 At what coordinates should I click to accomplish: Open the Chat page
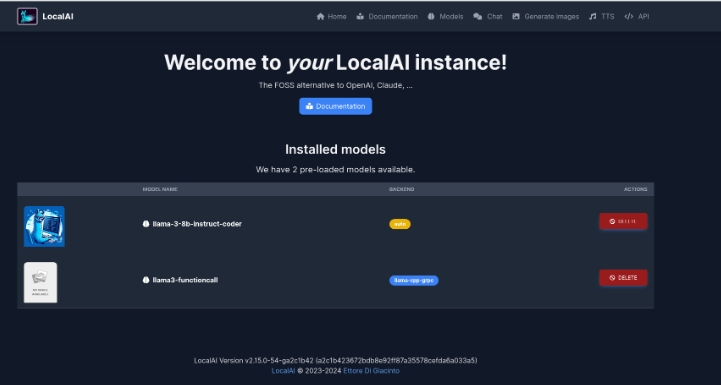(x=488, y=17)
